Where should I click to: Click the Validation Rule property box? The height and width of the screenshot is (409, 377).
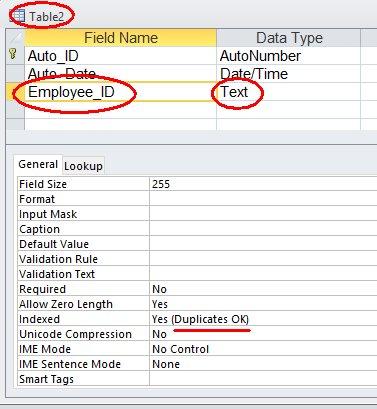tap(263, 259)
